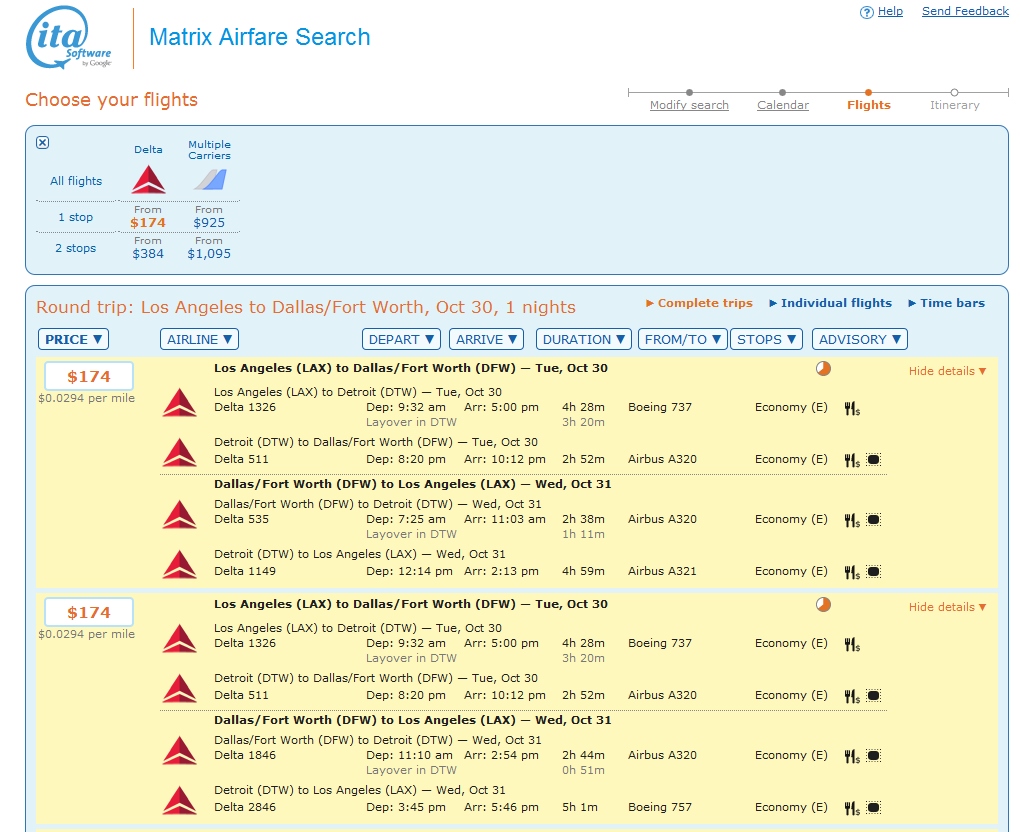The height and width of the screenshot is (832, 1020).
Task: Close the airline price matrix box
Action: coord(42,142)
